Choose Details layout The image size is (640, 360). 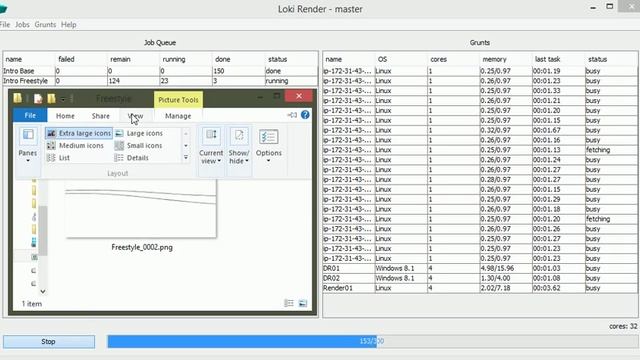pos(132,158)
